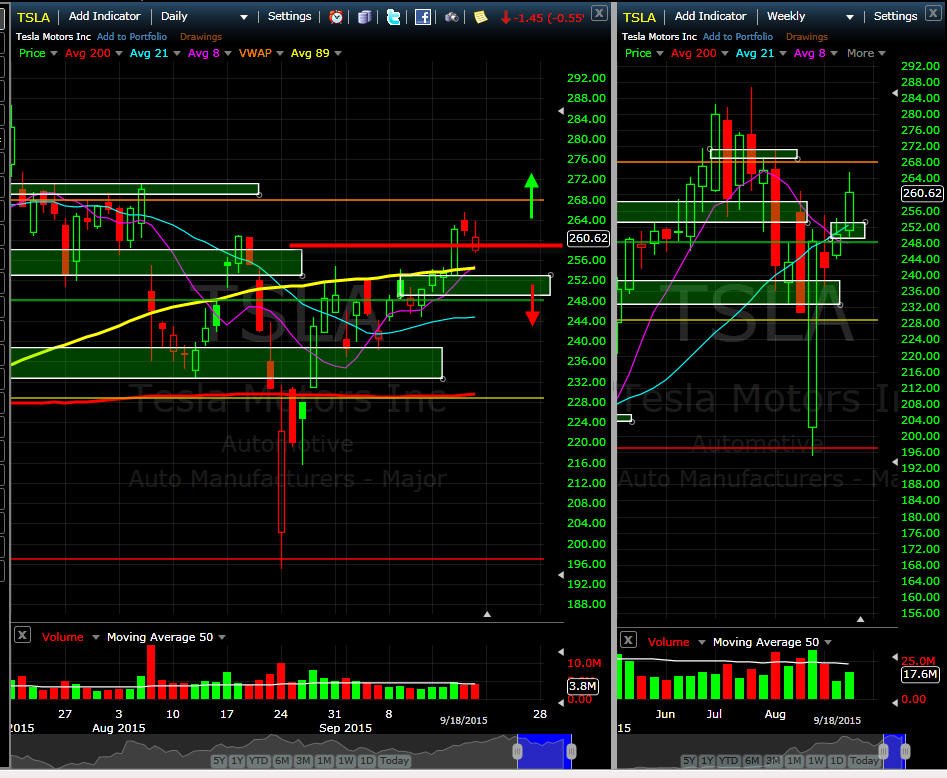The width and height of the screenshot is (947, 778).
Task: Click Drawings link in the Weekly chart
Action: click(806, 37)
